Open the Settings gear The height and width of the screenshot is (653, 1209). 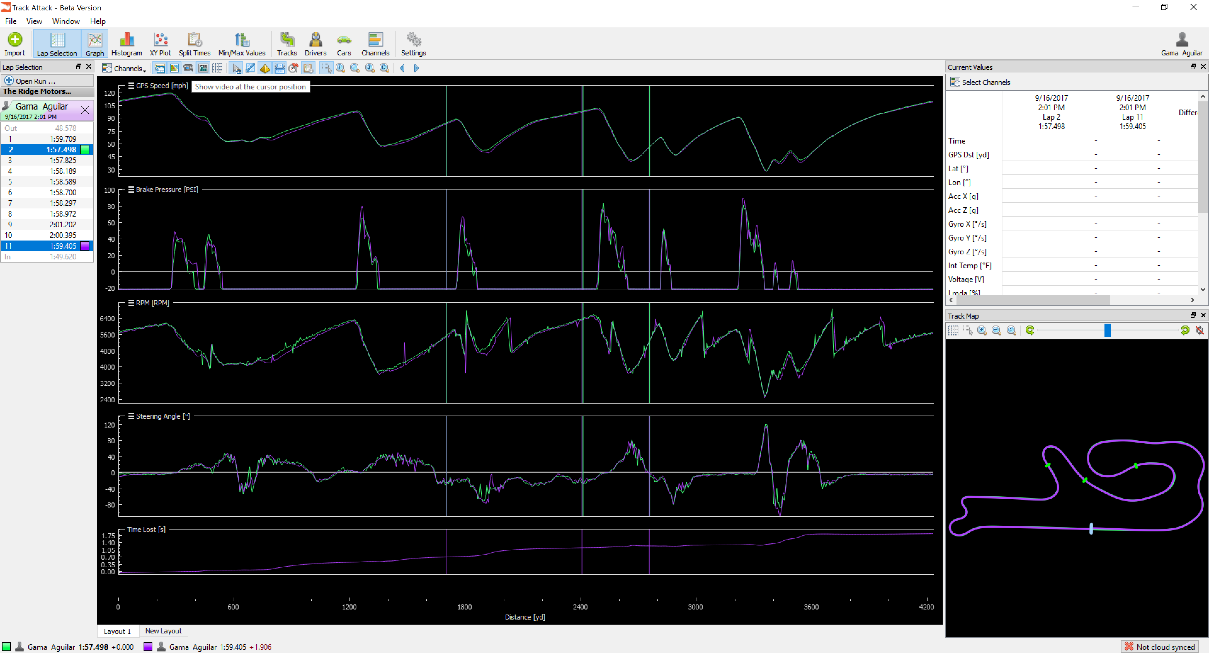point(413,42)
